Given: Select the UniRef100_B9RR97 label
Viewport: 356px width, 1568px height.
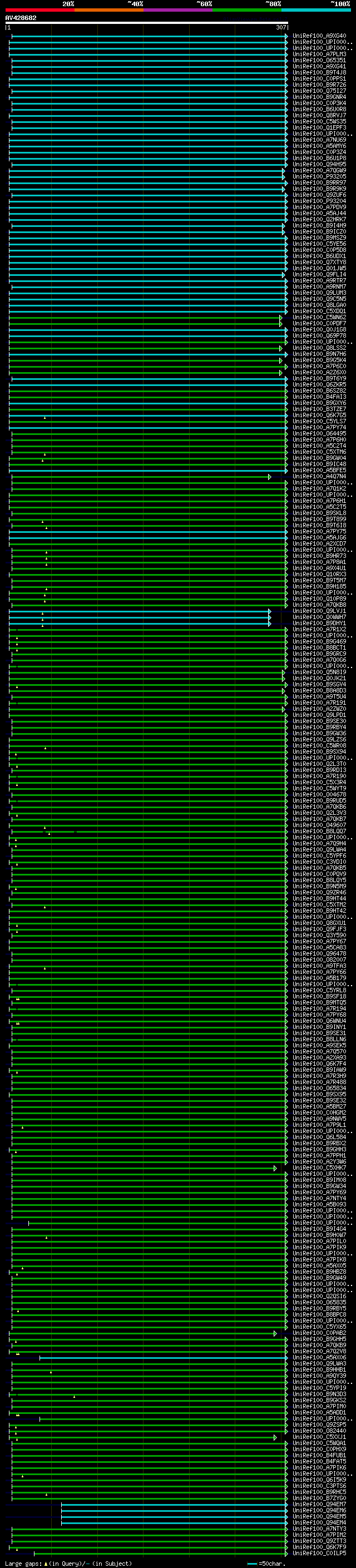Looking at the screenshot, I should click(x=319, y=182).
